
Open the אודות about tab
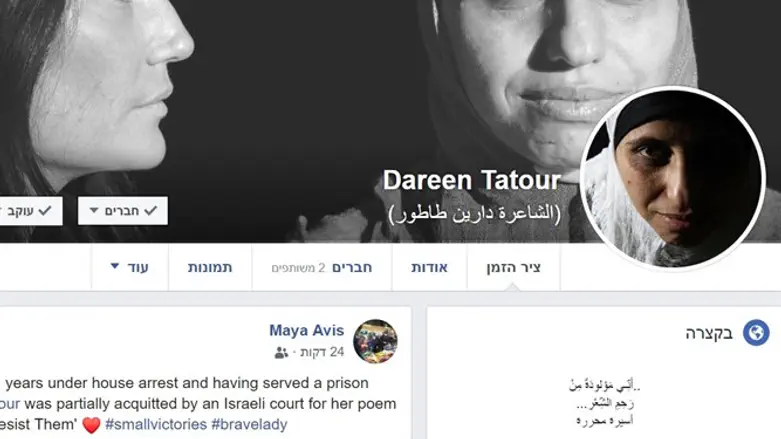pos(429,268)
